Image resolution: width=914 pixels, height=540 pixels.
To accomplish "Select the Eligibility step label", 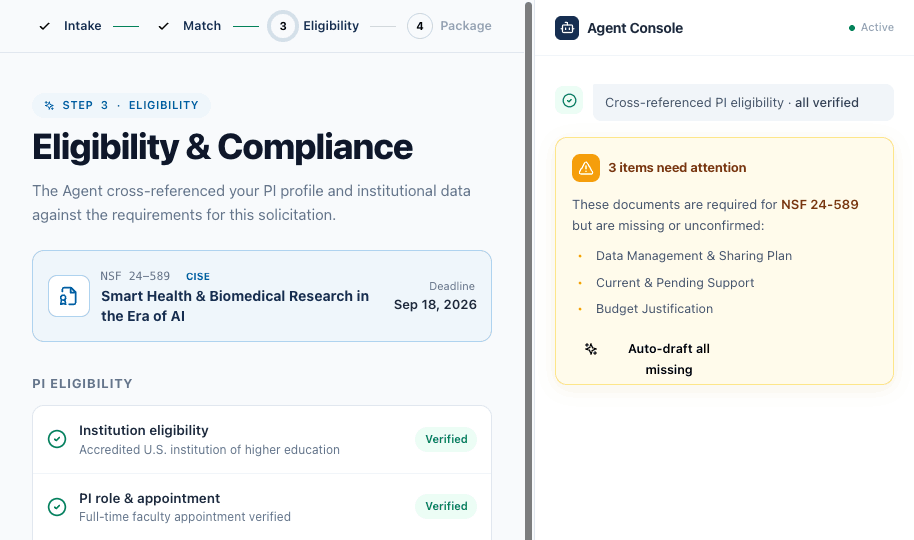I will 331,26.
